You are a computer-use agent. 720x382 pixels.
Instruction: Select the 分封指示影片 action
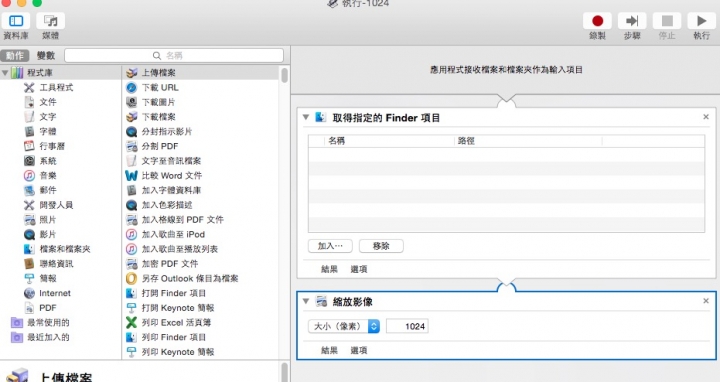pos(167,131)
